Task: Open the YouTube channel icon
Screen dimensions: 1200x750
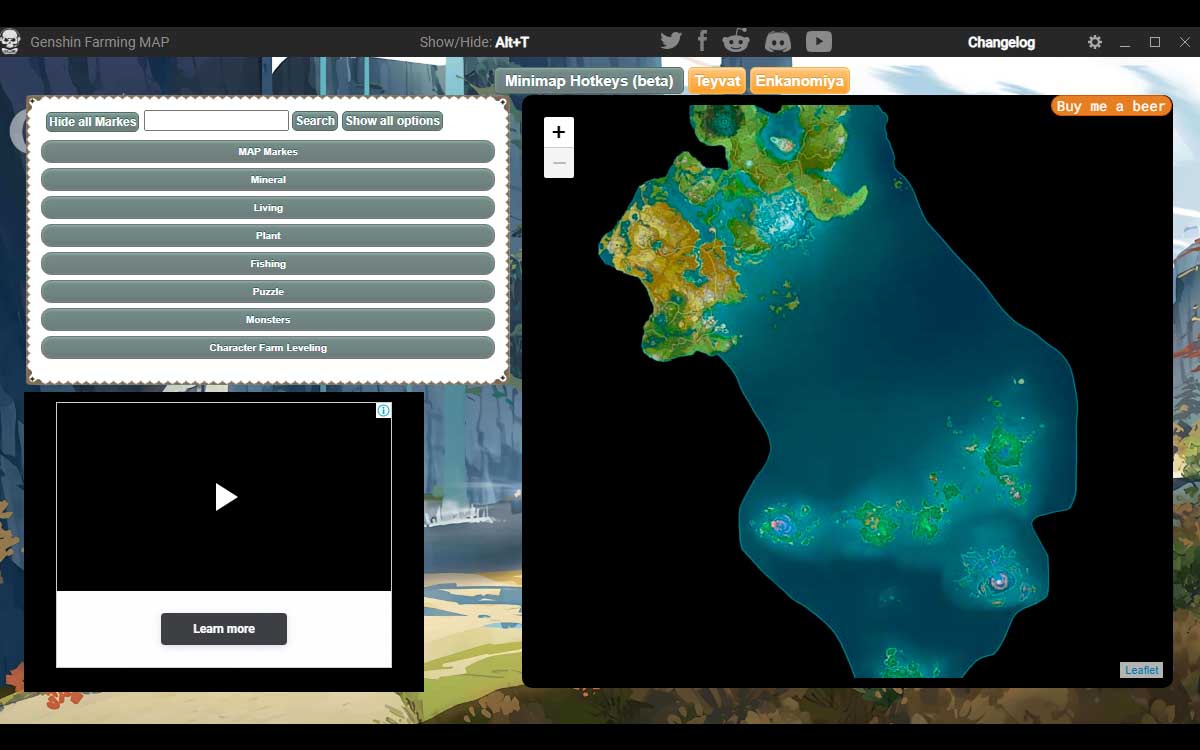Action: 818,41
